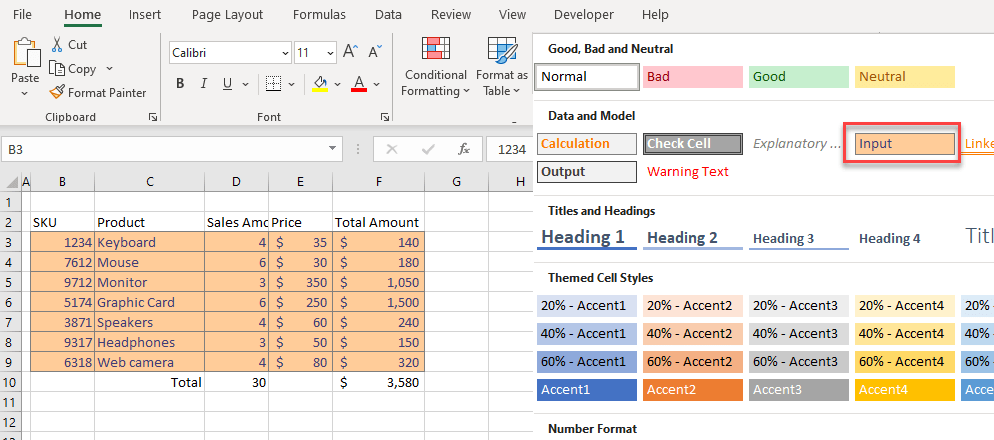Click the yellow Fill Color bucket
The image size is (994, 440).
[320, 84]
